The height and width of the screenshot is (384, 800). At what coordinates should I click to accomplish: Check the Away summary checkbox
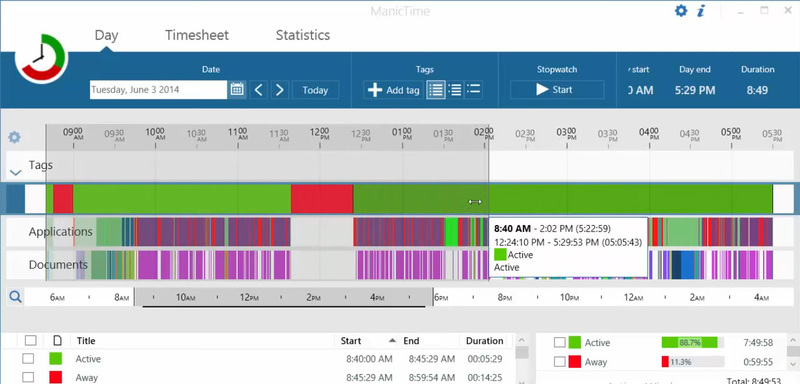(x=560, y=362)
